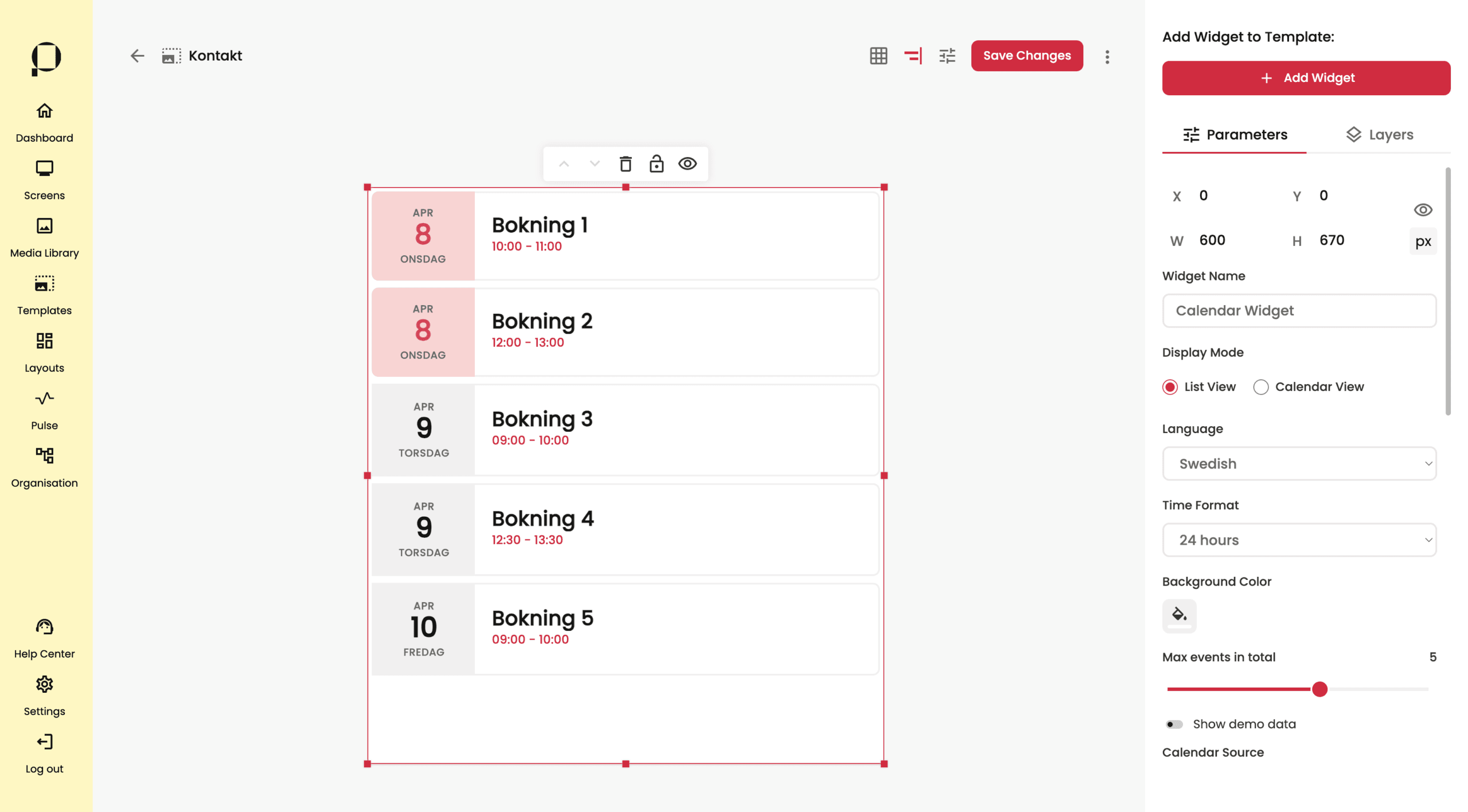Click the Widget Name input field
The image size is (1468, 812).
coord(1299,311)
